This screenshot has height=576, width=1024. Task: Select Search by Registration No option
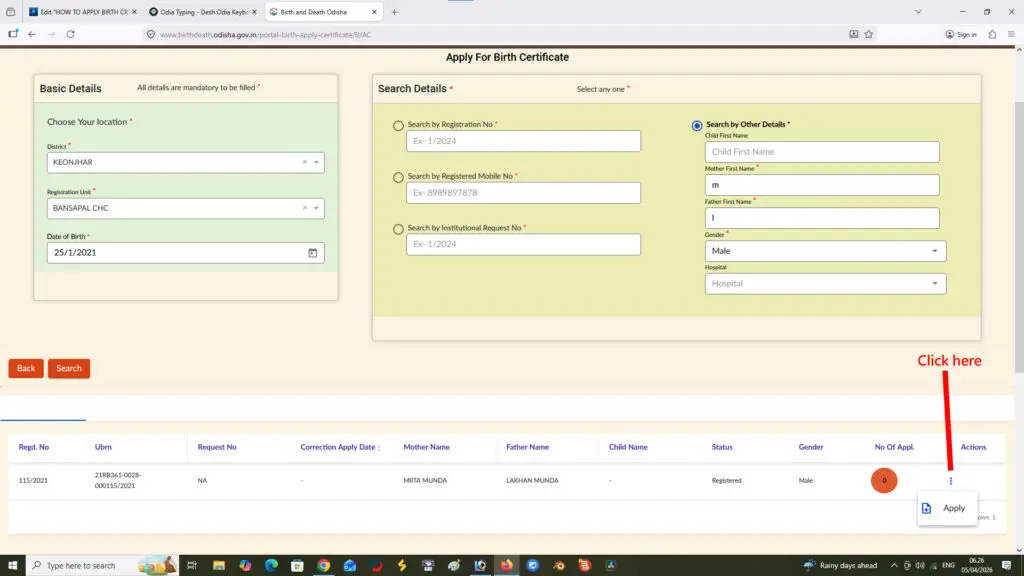pyautogui.click(x=399, y=126)
